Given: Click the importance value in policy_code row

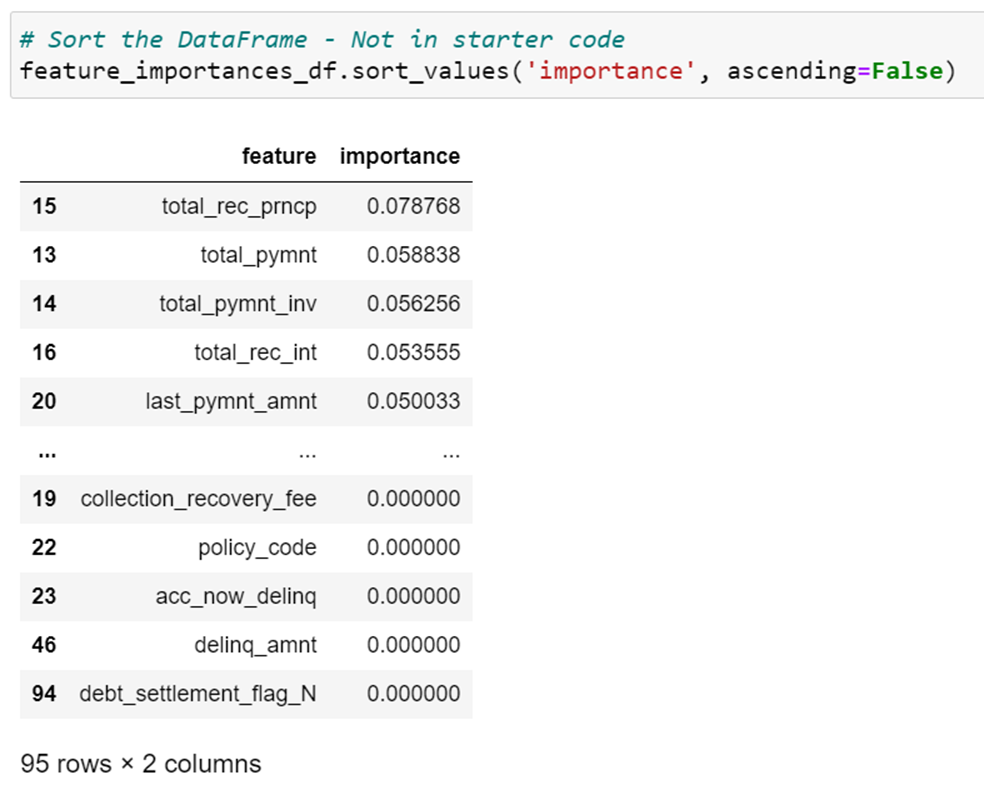Looking at the screenshot, I should click(x=414, y=547).
